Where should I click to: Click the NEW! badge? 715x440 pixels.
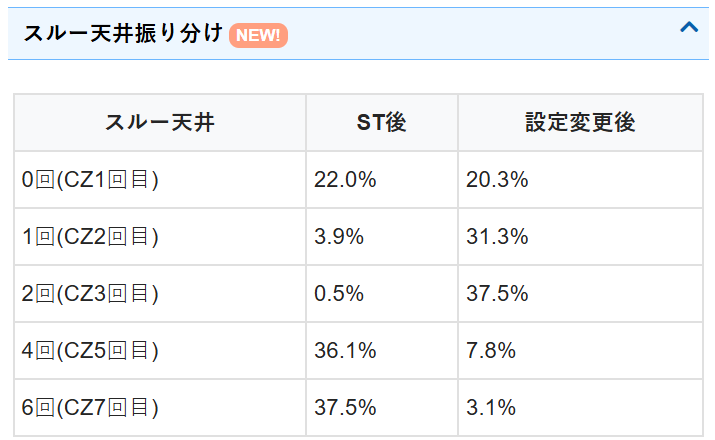click(258, 36)
